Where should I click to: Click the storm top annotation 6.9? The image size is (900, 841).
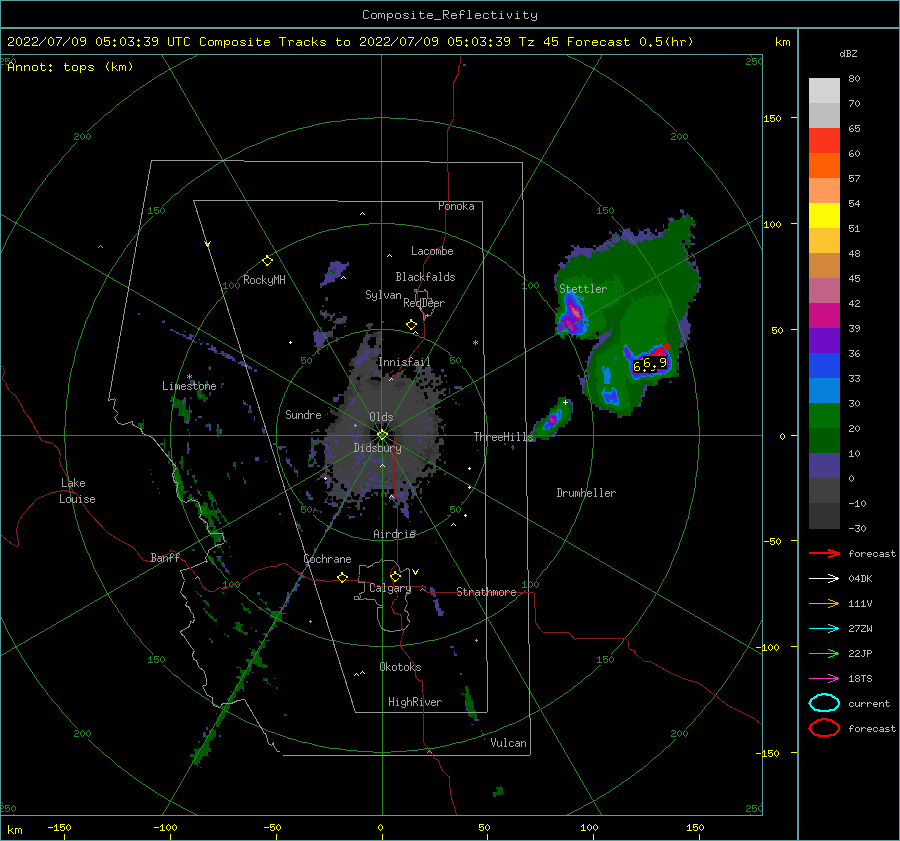(654, 363)
